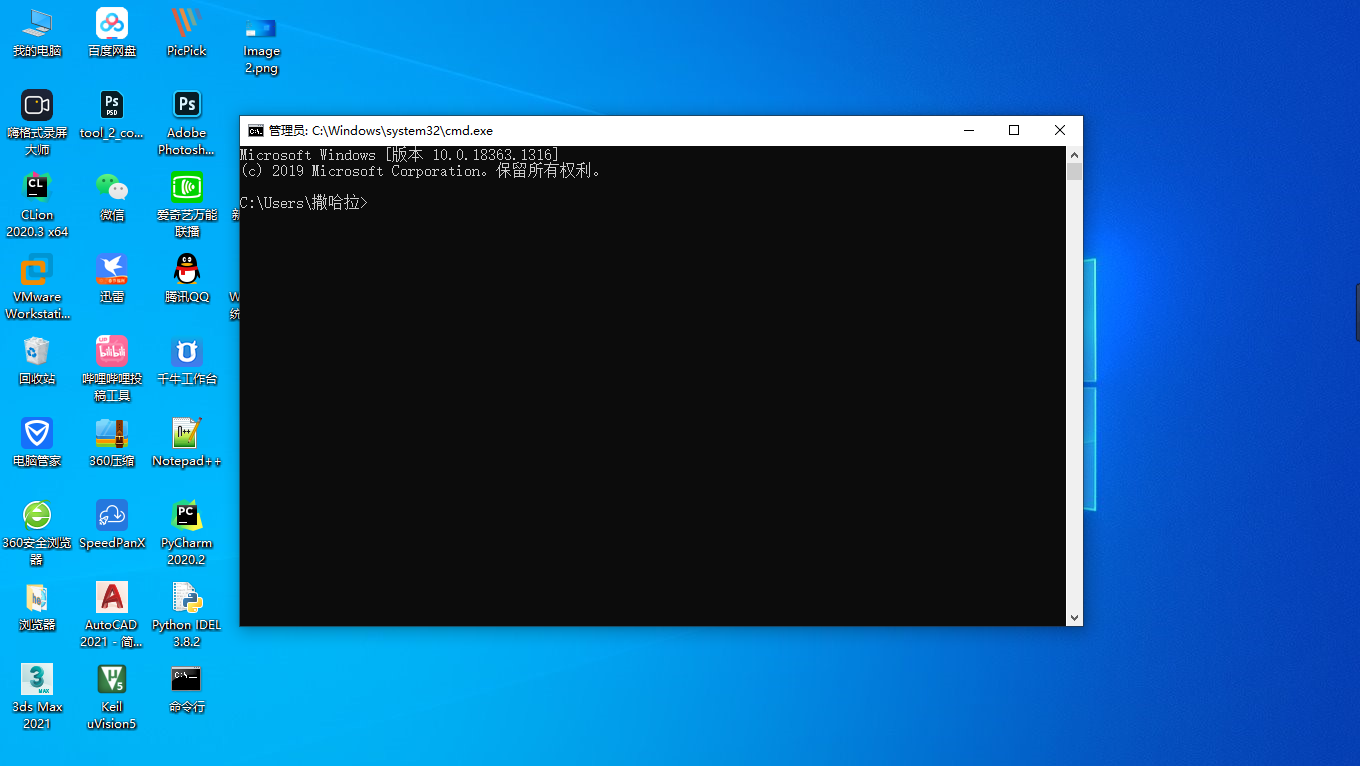The width and height of the screenshot is (1360, 766).
Task: Open the 回收站 (Recycle Bin)
Action: click(36, 356)
